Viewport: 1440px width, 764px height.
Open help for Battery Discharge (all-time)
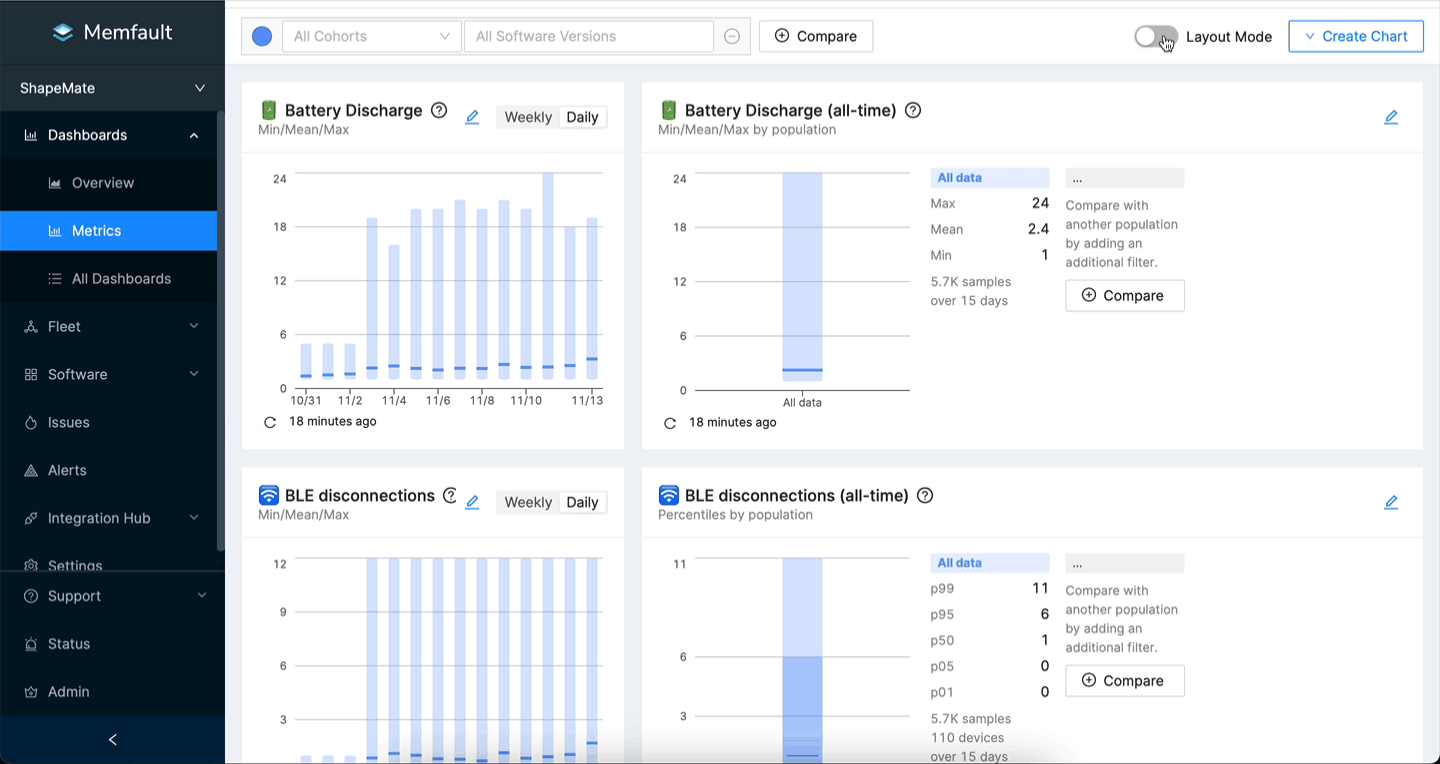(912, 110)
